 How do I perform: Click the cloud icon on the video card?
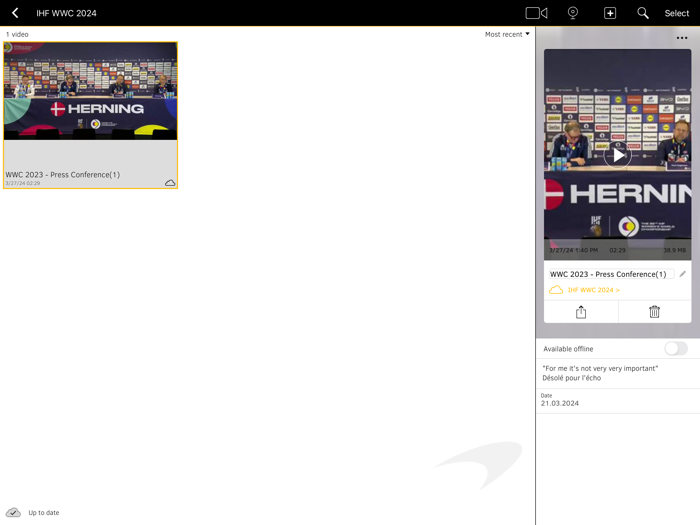pyautogui.click(x=170, y=183)
